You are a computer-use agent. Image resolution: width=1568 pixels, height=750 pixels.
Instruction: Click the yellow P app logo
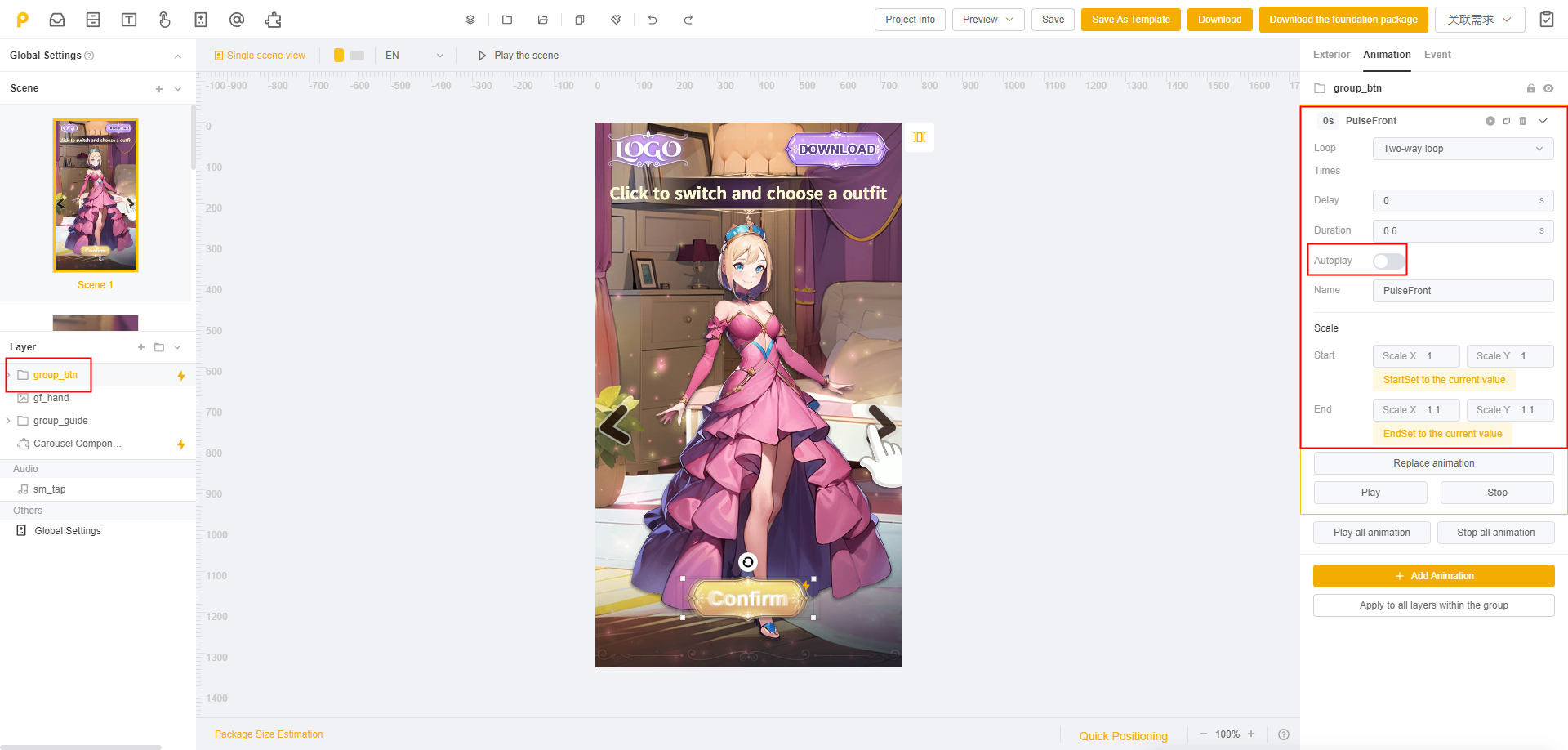[23, 20]
